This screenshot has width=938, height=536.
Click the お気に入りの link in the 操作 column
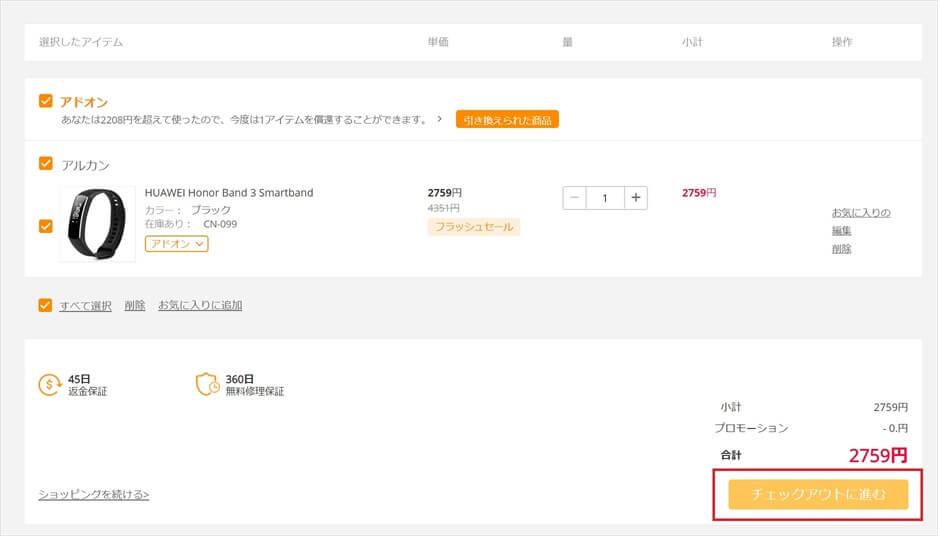coord(861,212)
